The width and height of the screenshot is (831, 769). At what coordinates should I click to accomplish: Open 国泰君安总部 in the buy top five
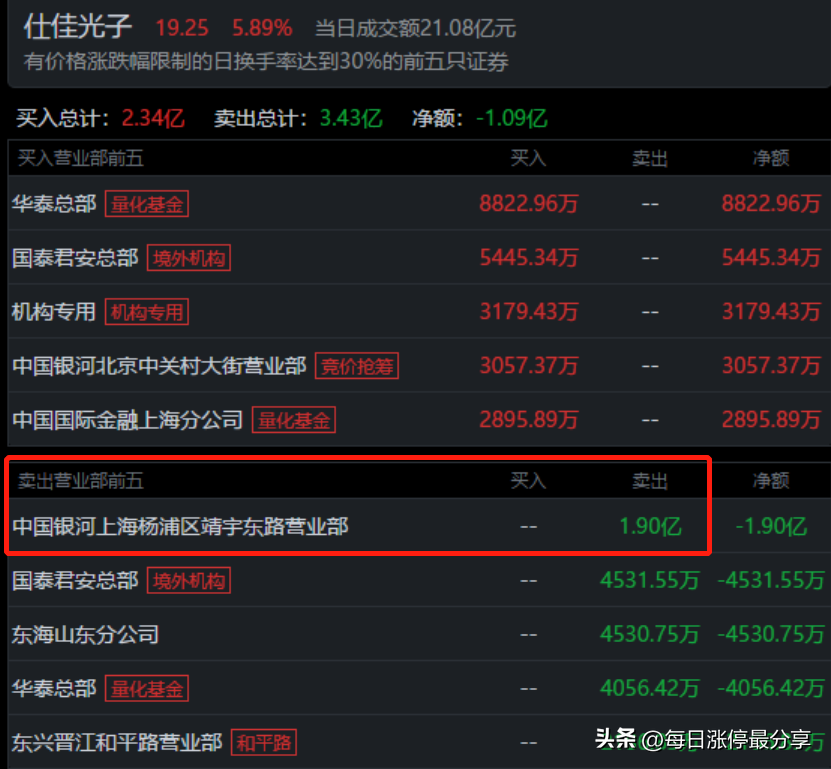(75, 258)
